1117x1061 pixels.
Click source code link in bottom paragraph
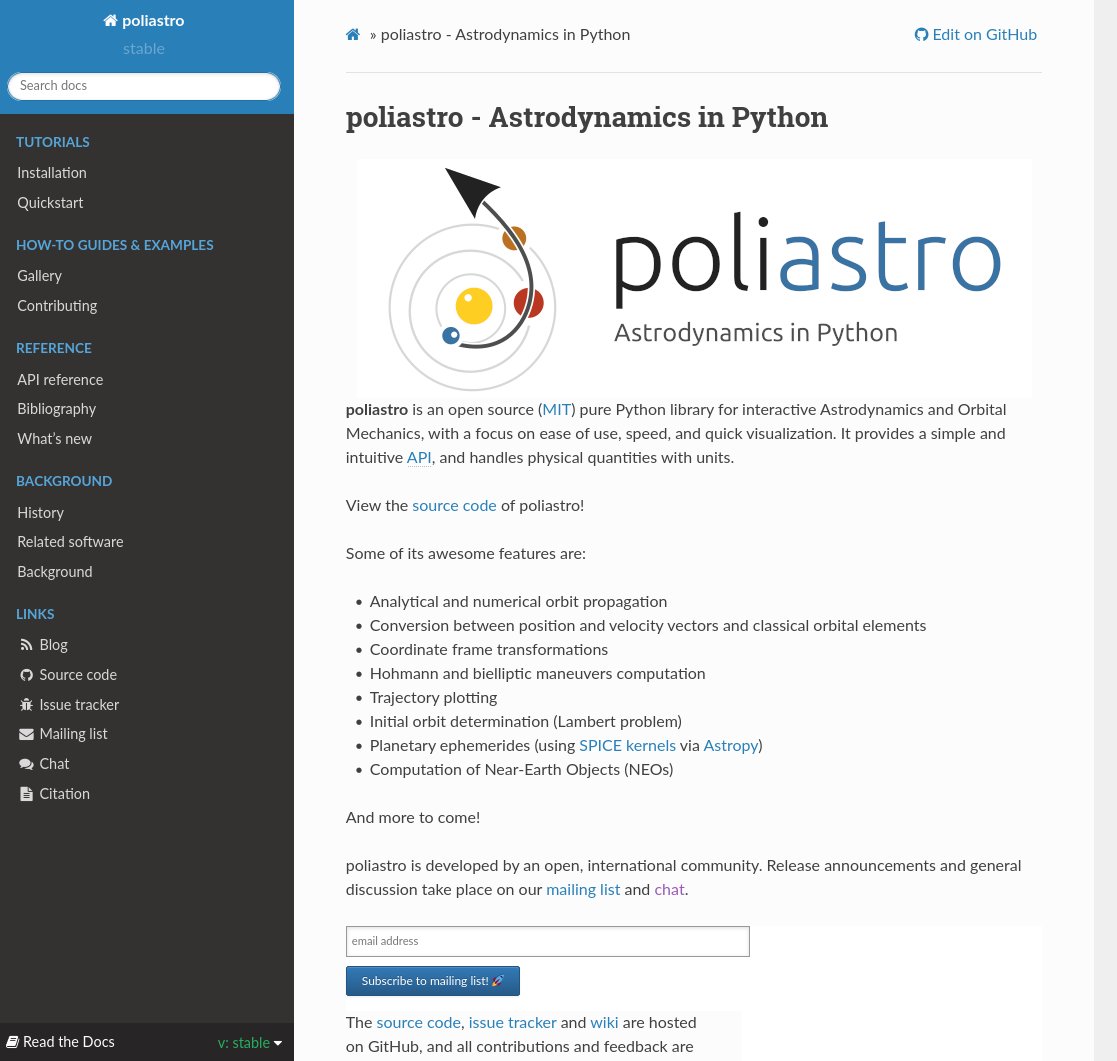418,1023
